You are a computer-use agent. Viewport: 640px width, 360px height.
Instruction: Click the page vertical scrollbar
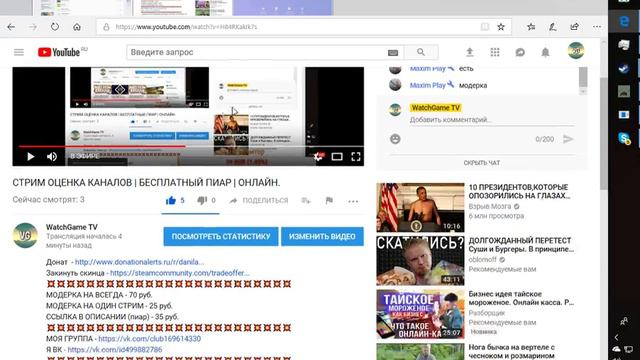pyautogui.click(x=604, y=133)
